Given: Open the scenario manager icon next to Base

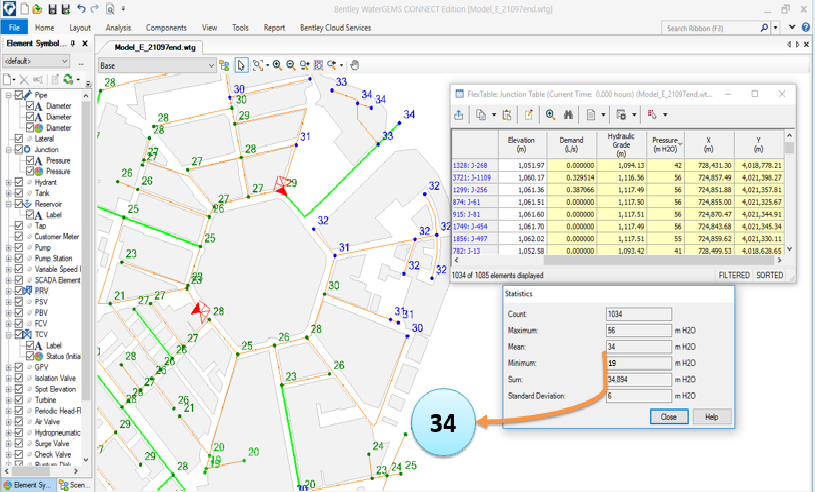Looking at the screenshot, I should pyautogui.click(x=225, y=65).
